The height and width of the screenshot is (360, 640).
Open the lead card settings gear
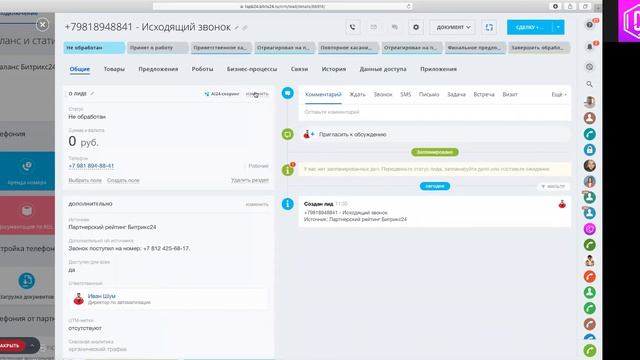coord(416,27)
